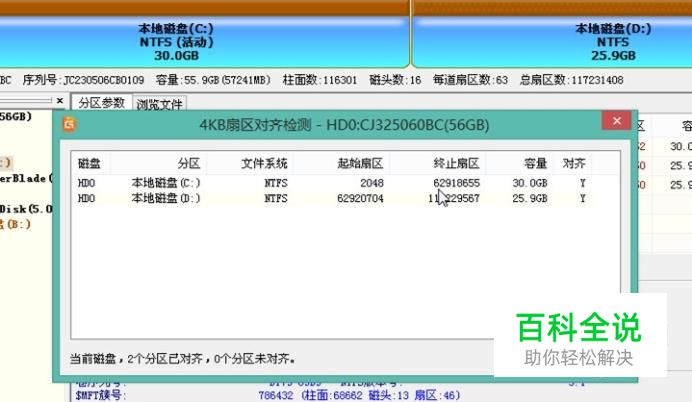Viewport: 692px width, 402px height.
Task: Click the 对齐 column header
Action: click(572, 164)
